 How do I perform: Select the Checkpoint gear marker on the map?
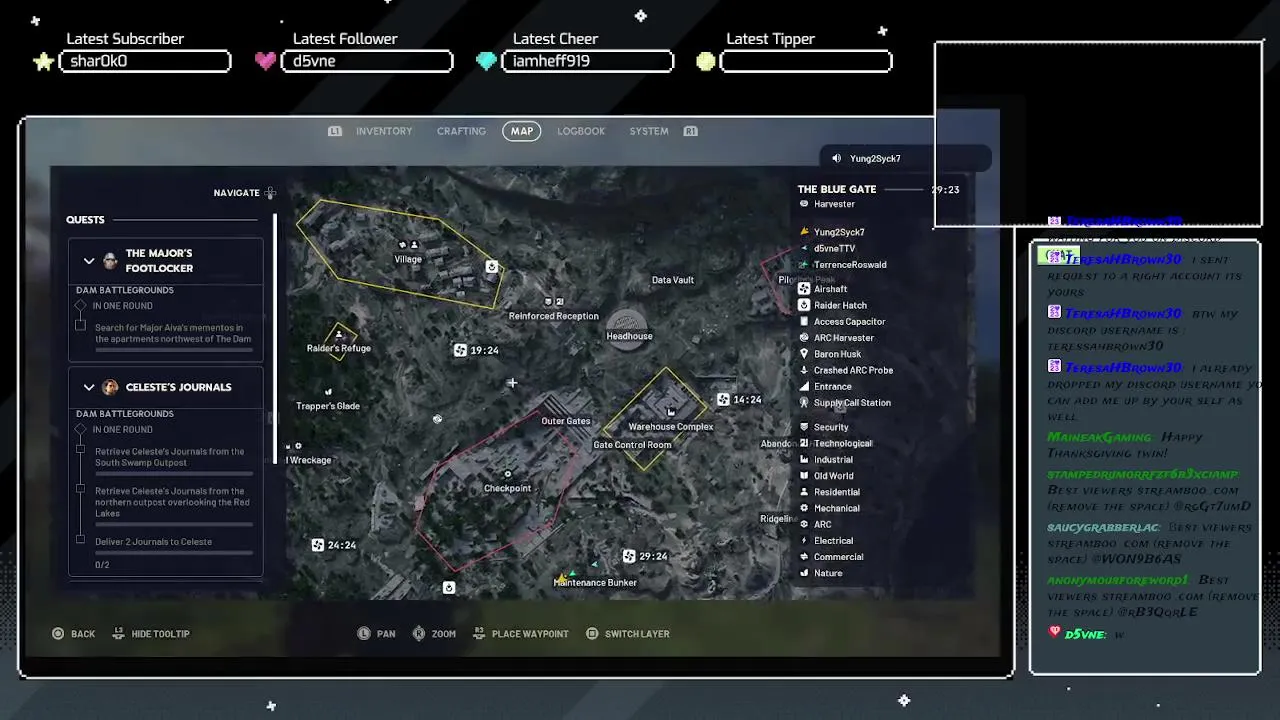[508, 474]
